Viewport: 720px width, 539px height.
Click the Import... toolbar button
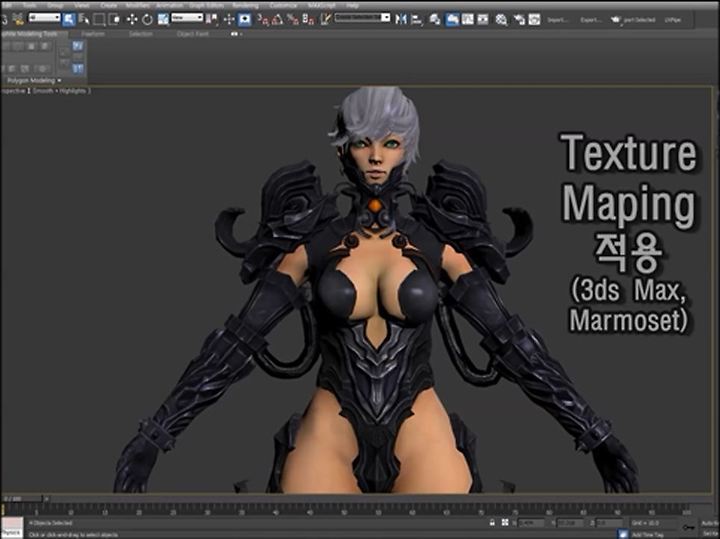[557, 20]
